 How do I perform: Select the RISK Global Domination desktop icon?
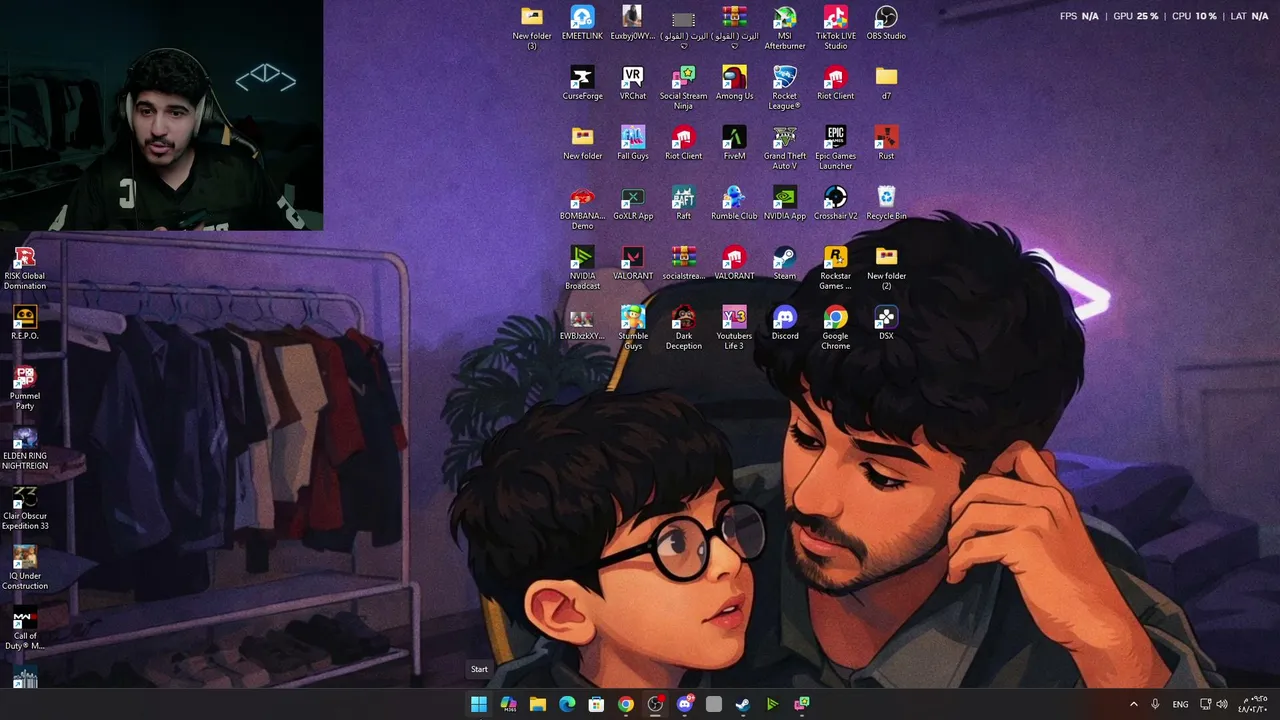(25, 268)
